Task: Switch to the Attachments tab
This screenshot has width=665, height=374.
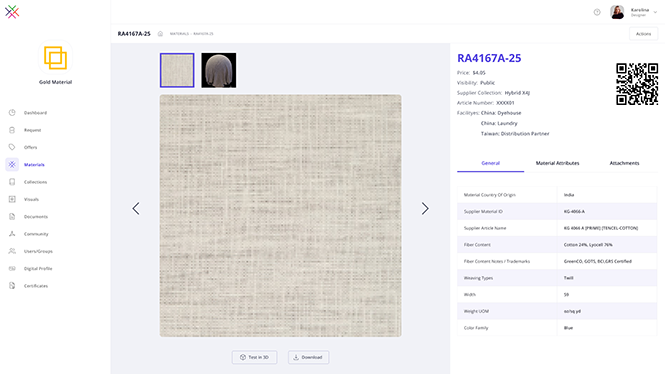Action: tap(624, 163)
